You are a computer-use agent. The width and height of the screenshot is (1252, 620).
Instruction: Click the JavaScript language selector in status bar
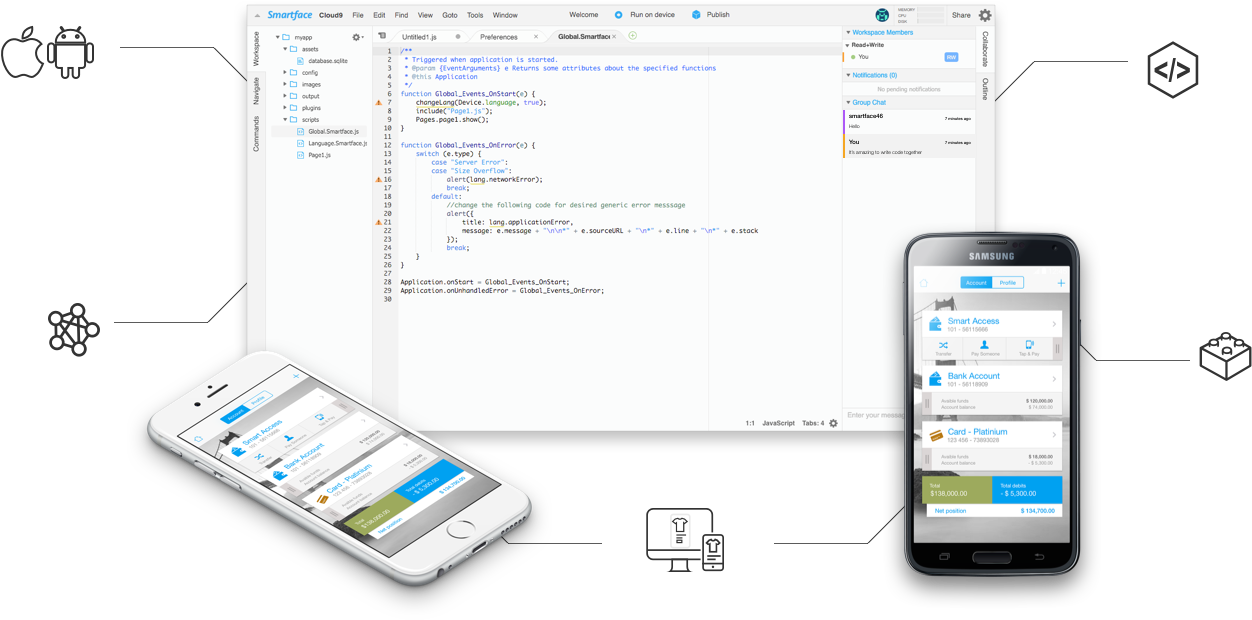(x=779, y=423)
